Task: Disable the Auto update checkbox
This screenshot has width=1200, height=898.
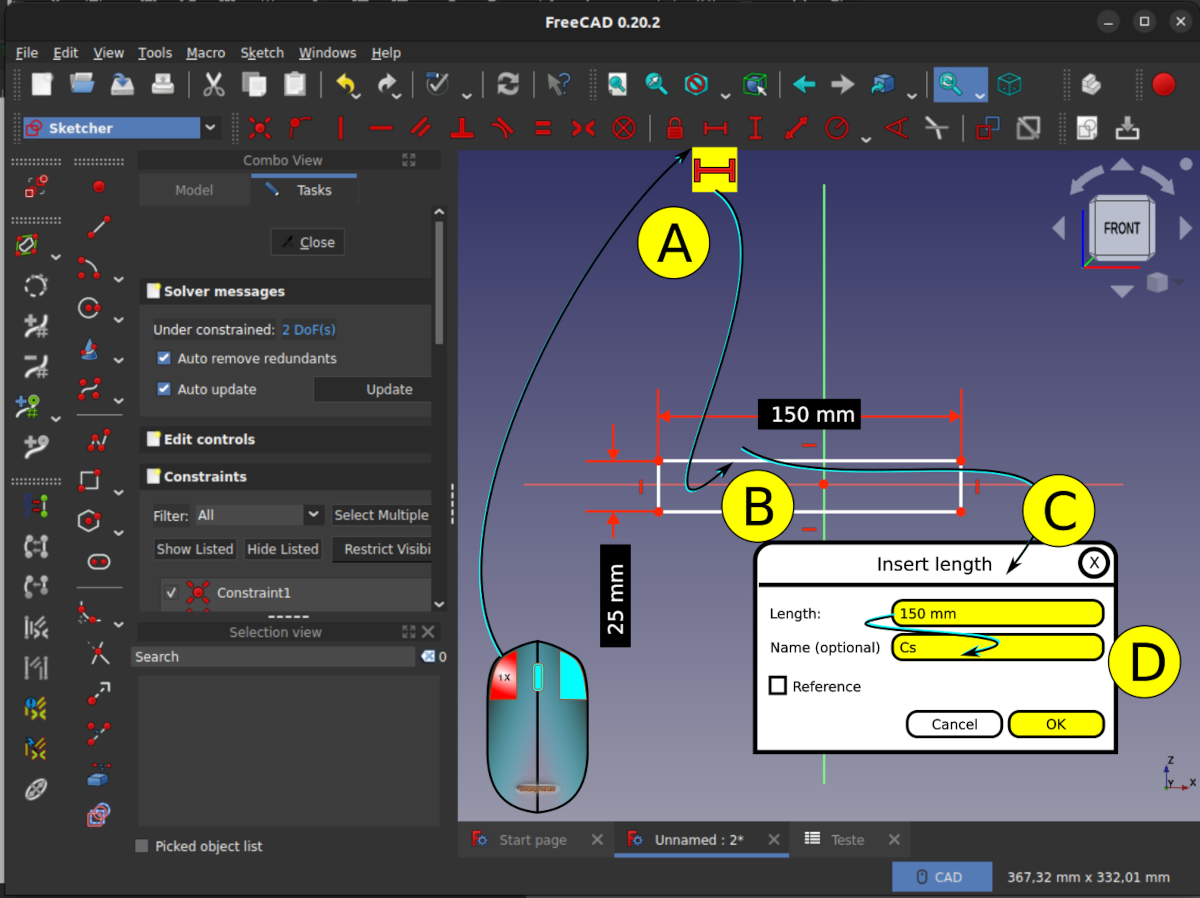Action: point(164,389)
